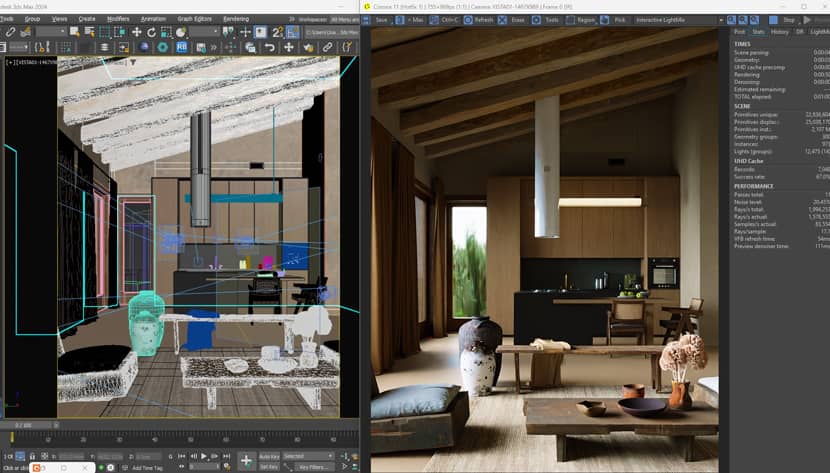Toggle Auto Key mode

pyautogui.click(x=269, y=456)
